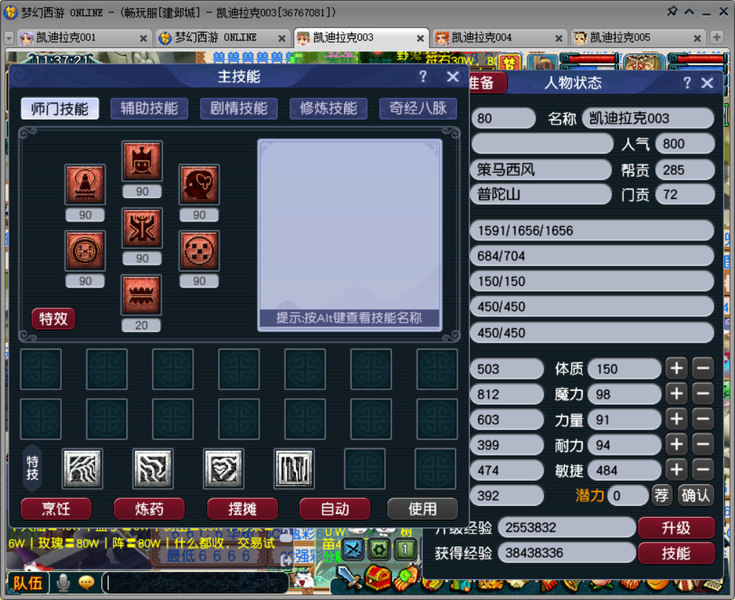Decrease 耐力 with the minus button
735x600 pixels.
pyautogui.click(x=703, y=444)
